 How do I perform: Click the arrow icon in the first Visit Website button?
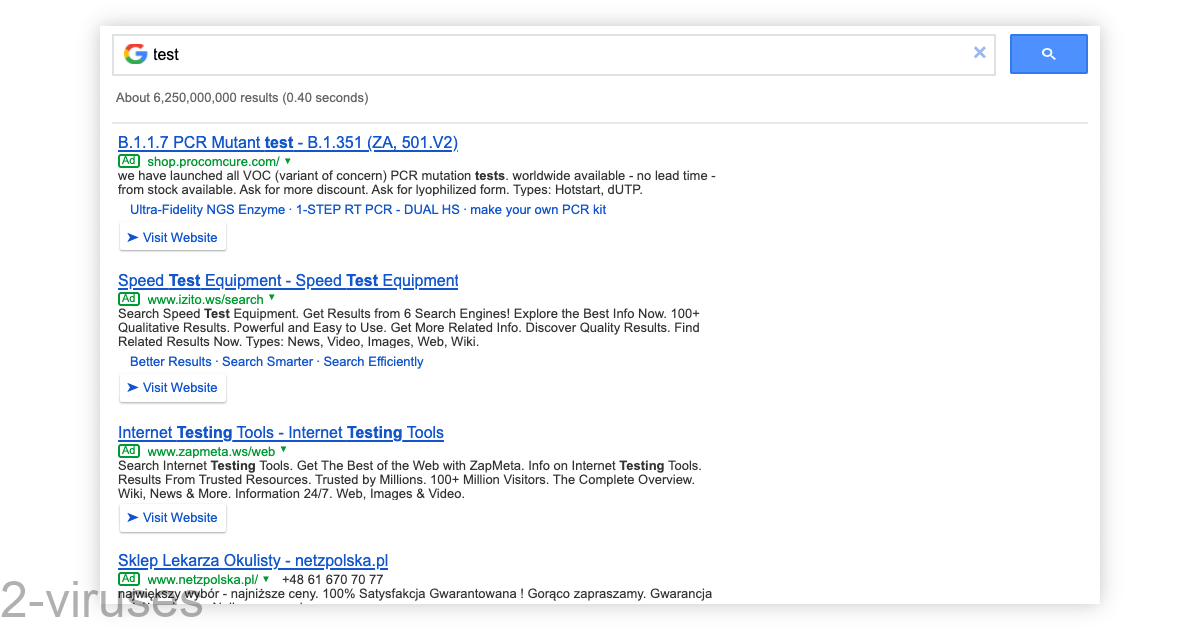point(135,237)
